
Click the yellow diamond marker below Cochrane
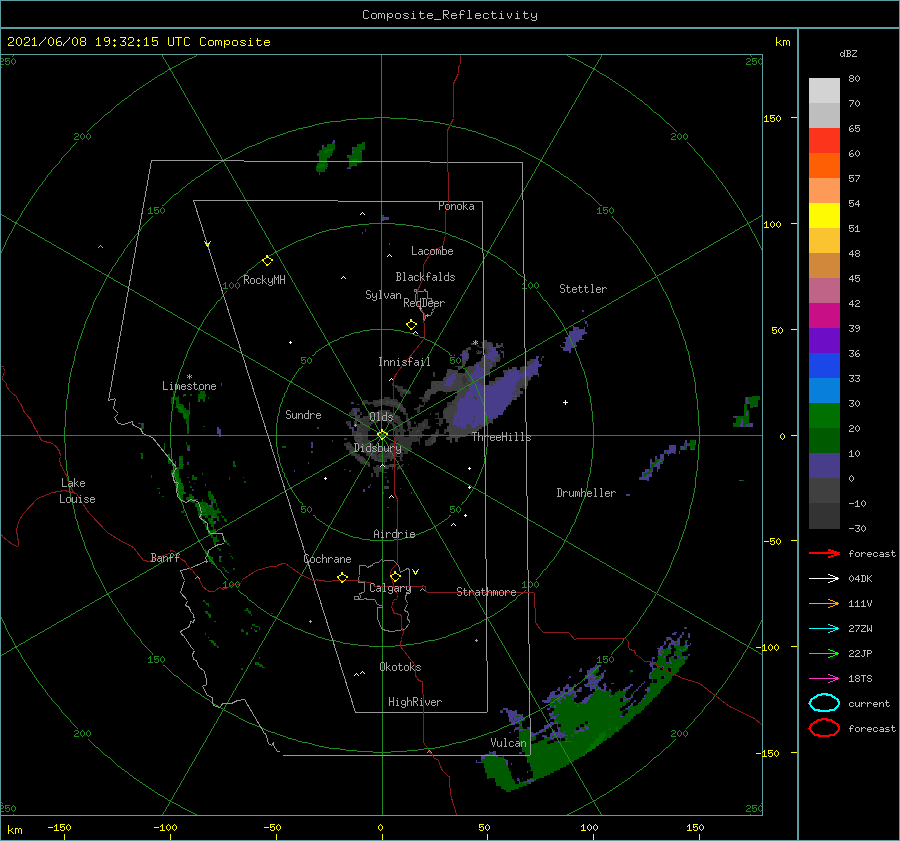[x=343, y=577]
